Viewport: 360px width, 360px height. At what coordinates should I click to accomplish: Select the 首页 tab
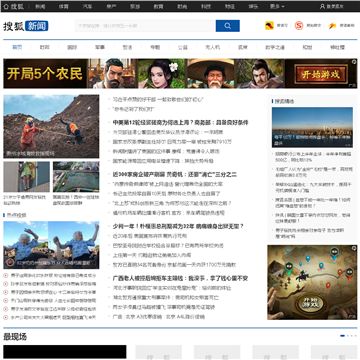tap(17, 47)
